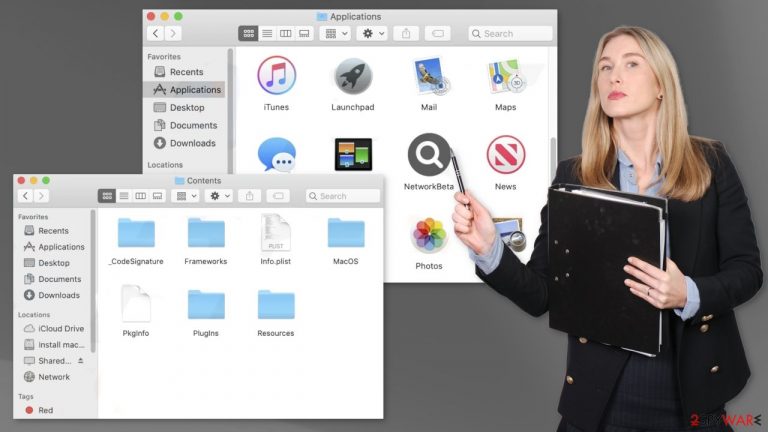Select the NetworkBeta app icon
Viewport: 768px width, 432px height.
pyautogui.click(x=429, y=155)
